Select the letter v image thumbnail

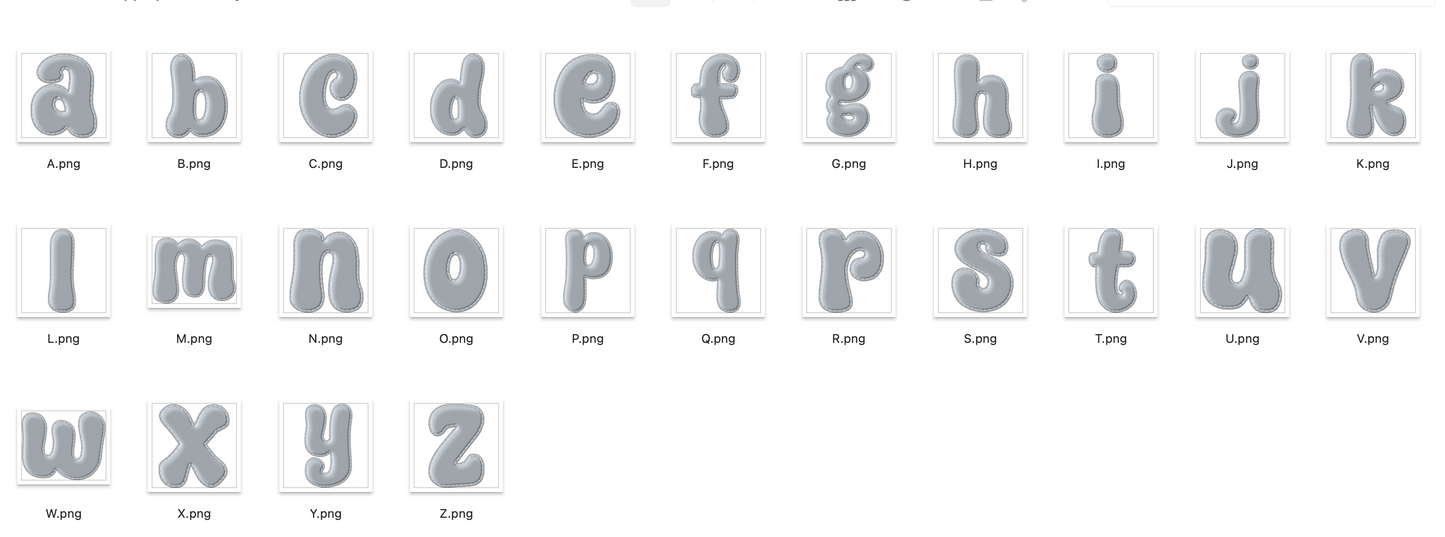click(x=1373, y=271)
